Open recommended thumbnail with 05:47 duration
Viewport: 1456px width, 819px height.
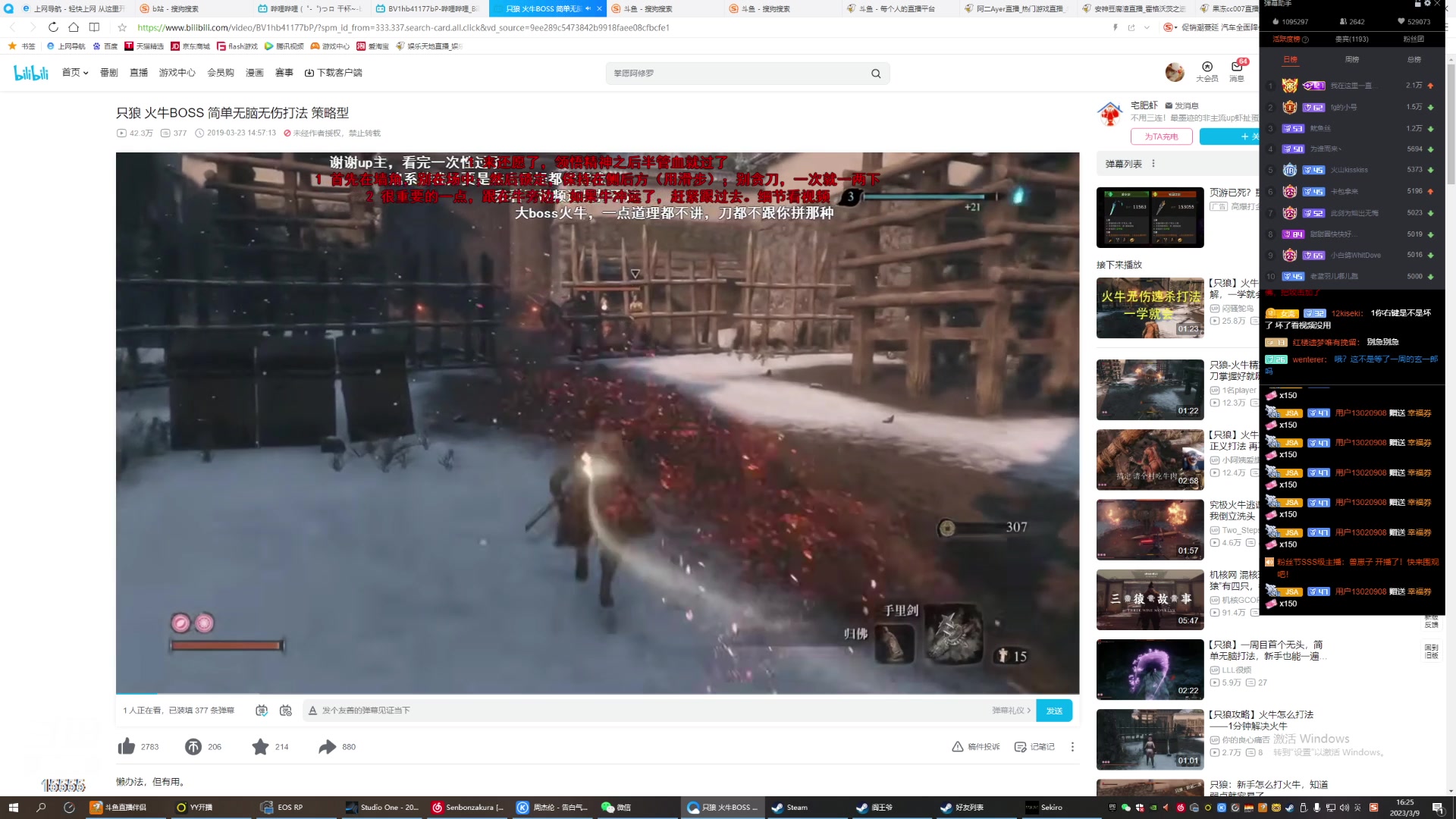click(1150, 600)
